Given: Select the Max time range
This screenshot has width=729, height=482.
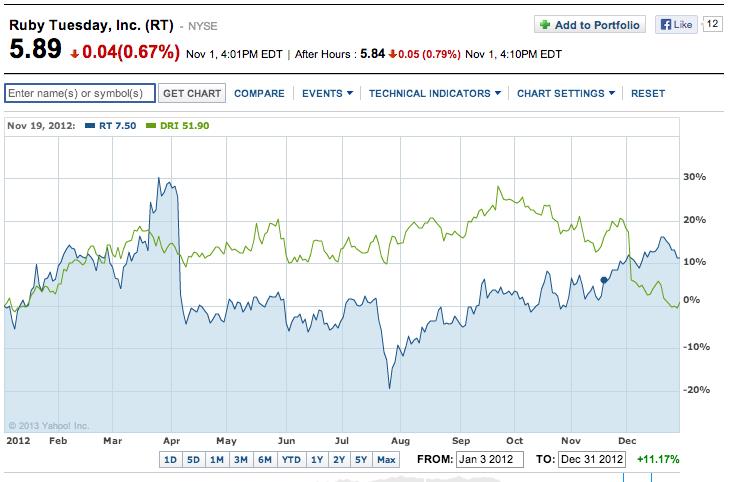Looking at the screenshot, I should pyautogui.click(x=386, y=460).
